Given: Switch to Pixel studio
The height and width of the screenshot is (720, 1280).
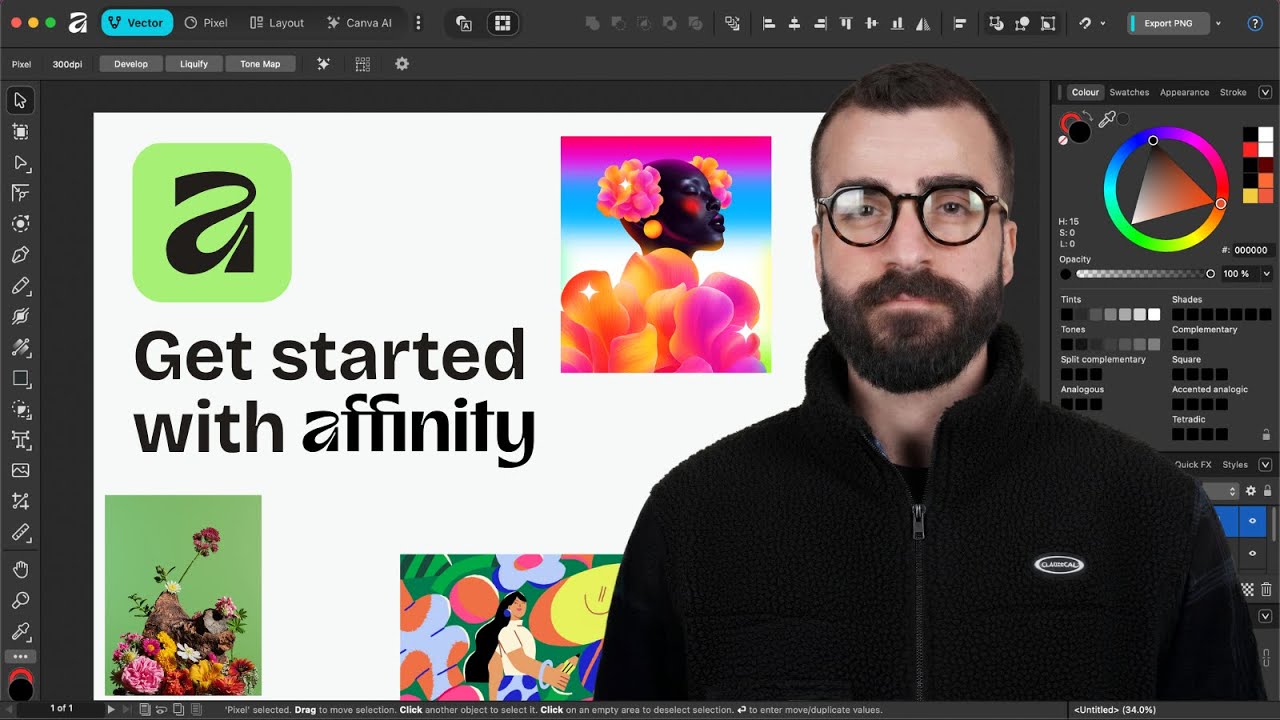Looking at the screenshot, I should (206, 23).
